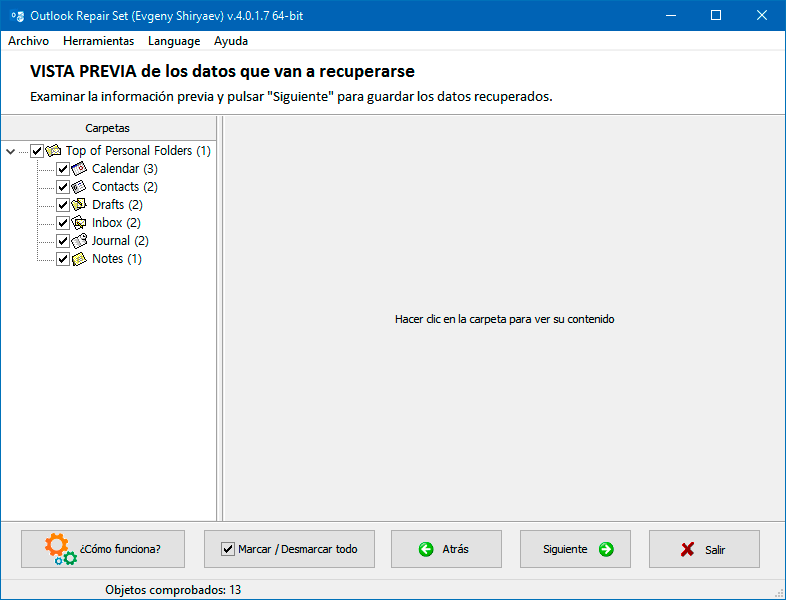Uncheck the Calendar folder checkbox
Image resolution: width=786 pixels, height=600 pixels.
point(63,169)
